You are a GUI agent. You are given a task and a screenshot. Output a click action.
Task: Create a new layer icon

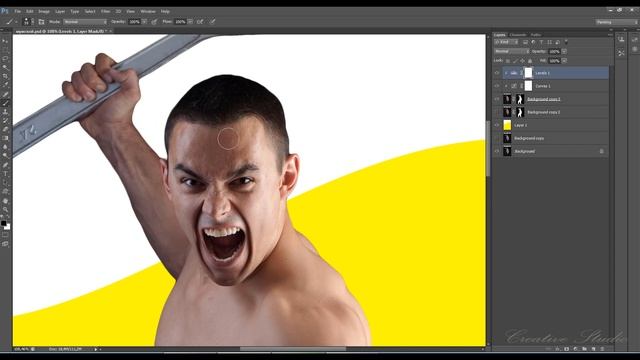pos(593,349)
